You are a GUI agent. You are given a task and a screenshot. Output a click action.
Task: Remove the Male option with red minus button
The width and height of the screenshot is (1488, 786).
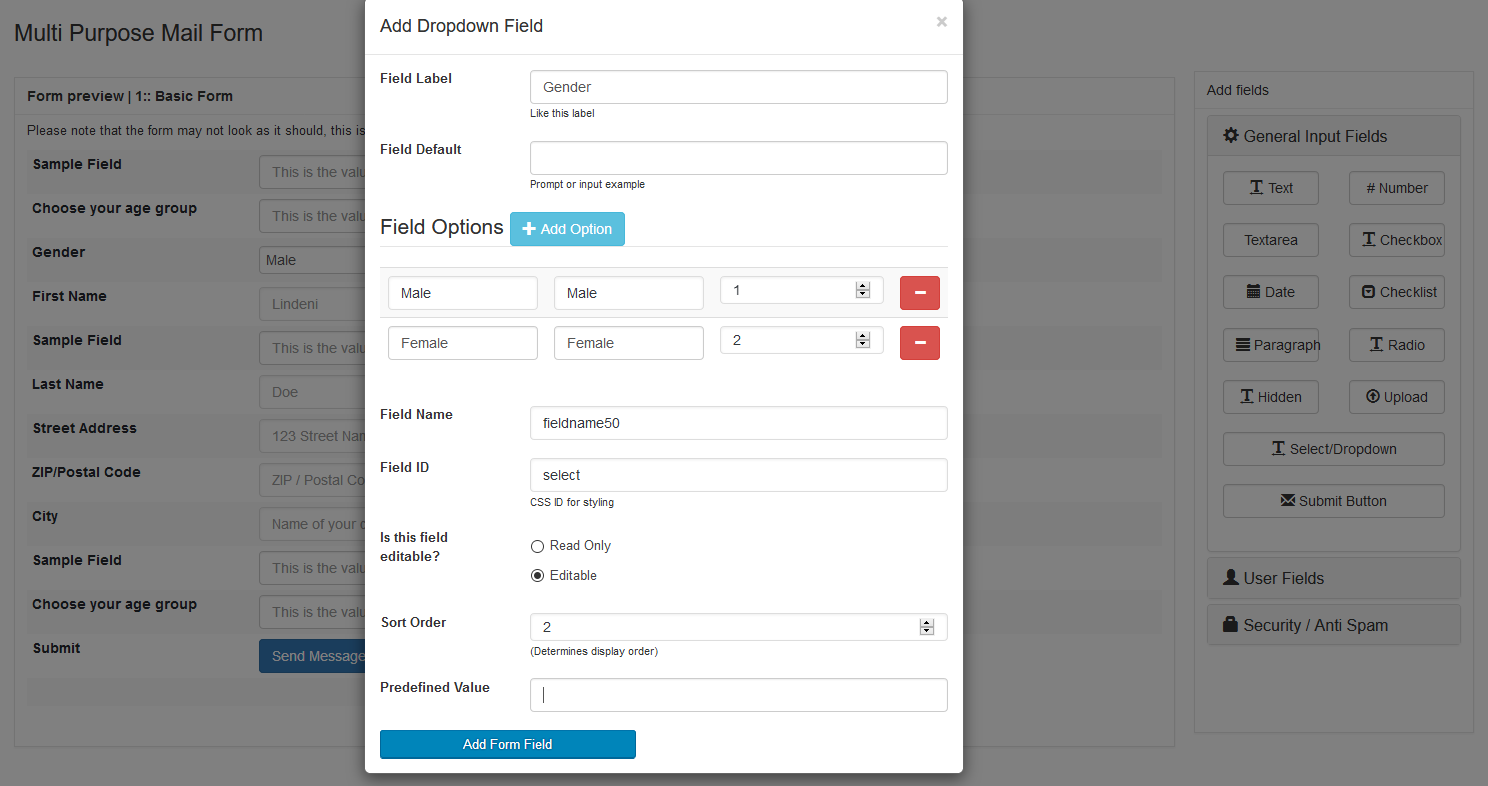pyautogui.click(x=920, y=293)
